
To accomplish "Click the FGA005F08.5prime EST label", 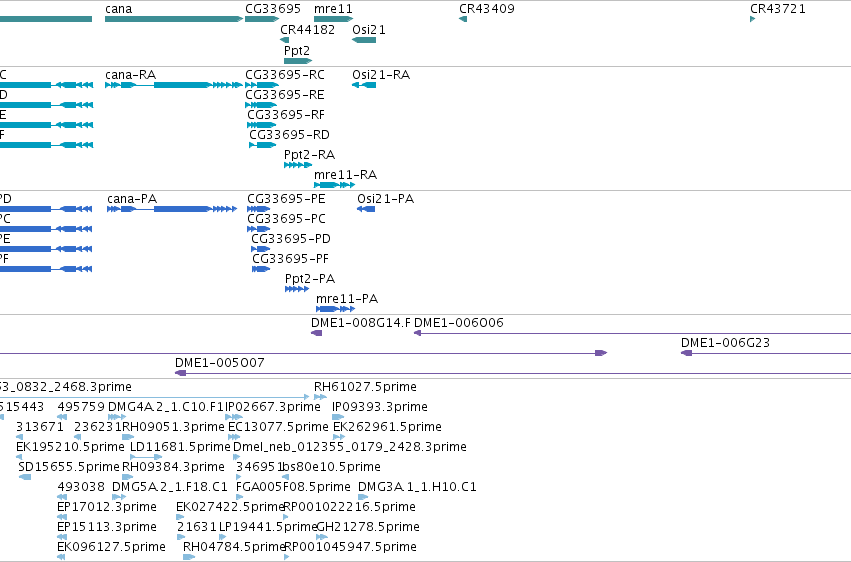I will pos(293,487).
